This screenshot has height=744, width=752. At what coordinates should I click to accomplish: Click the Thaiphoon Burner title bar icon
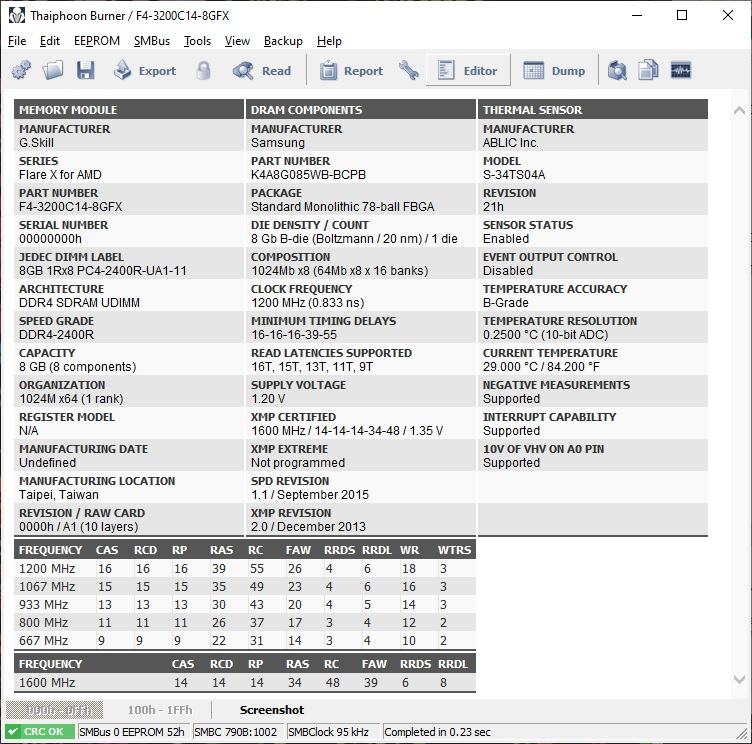(x=17, y=15)
